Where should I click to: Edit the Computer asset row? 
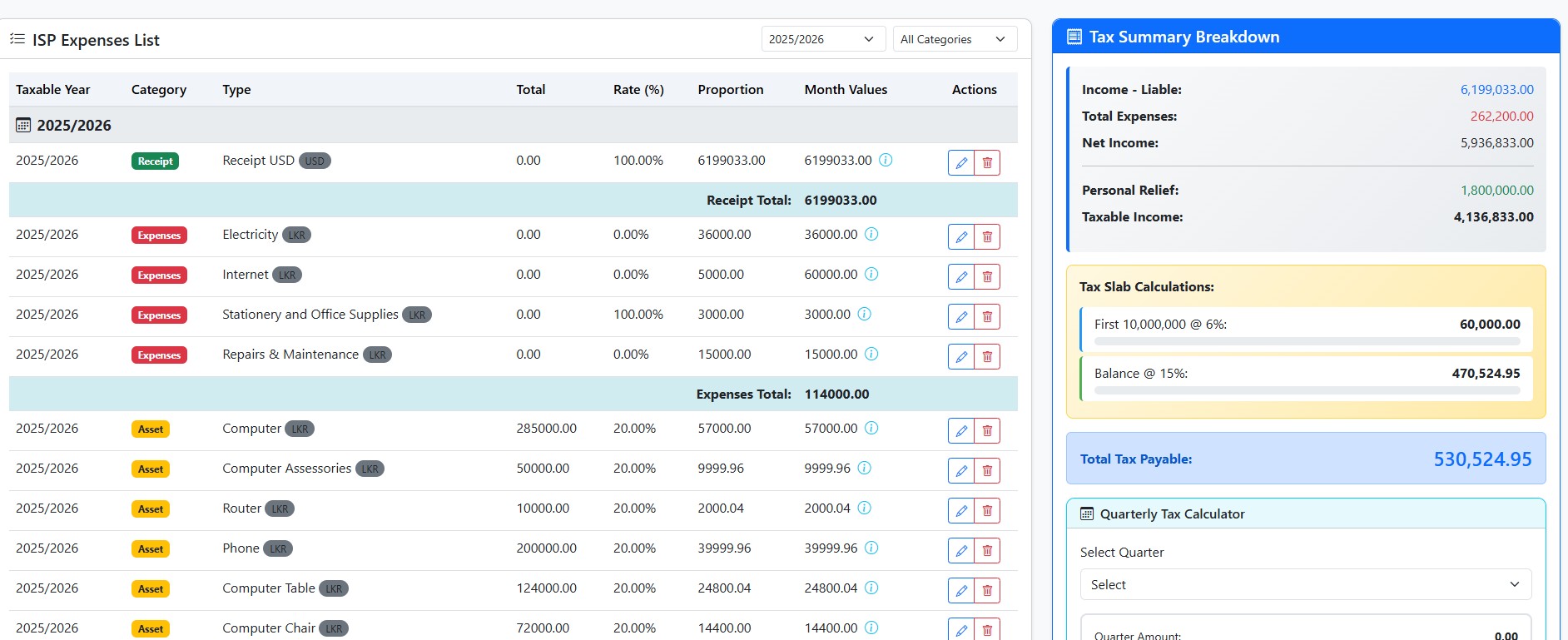pyautogui.click(x=960, y=431)
